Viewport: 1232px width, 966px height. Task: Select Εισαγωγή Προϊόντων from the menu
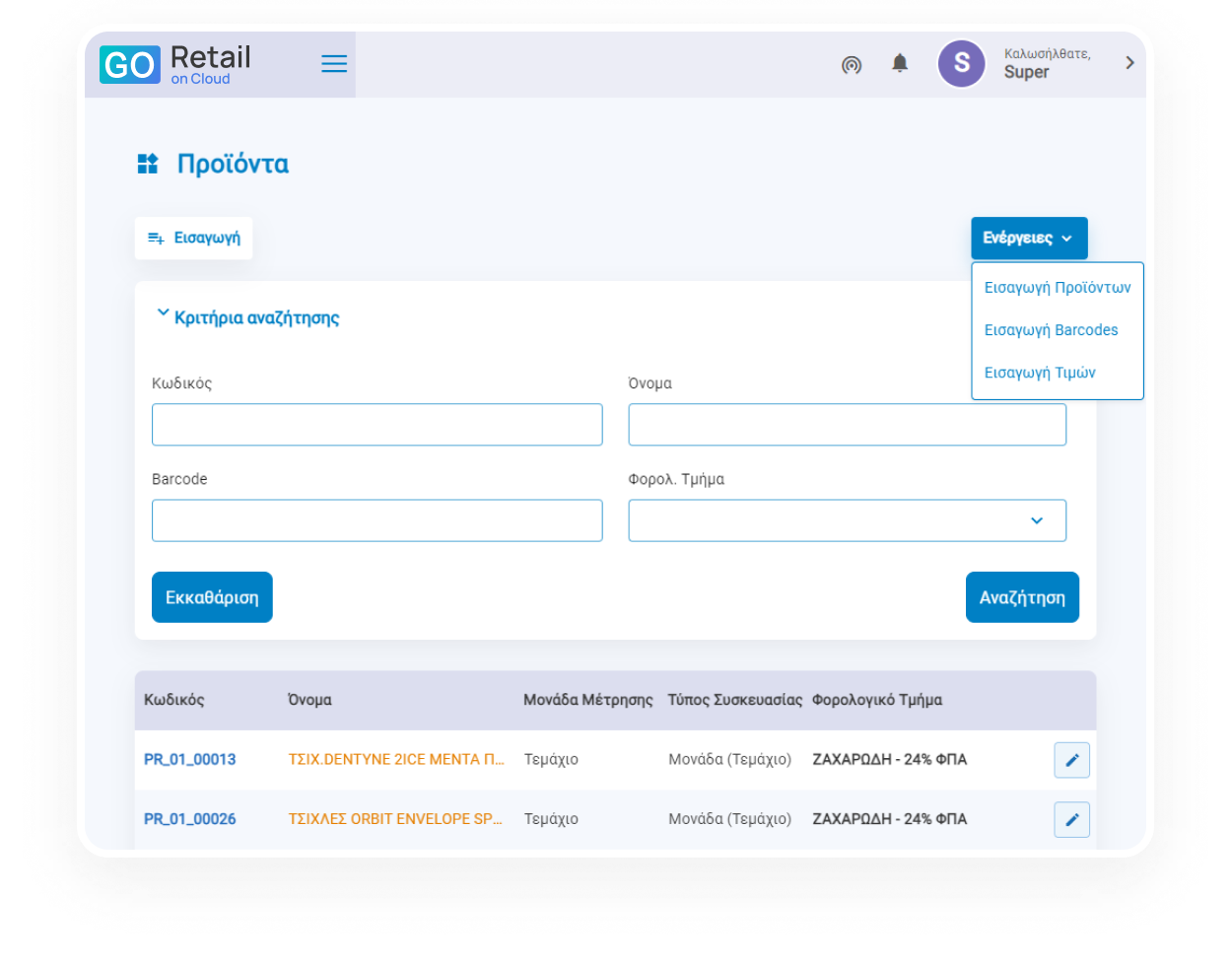pyautogui.click(x=1057, y=288)
